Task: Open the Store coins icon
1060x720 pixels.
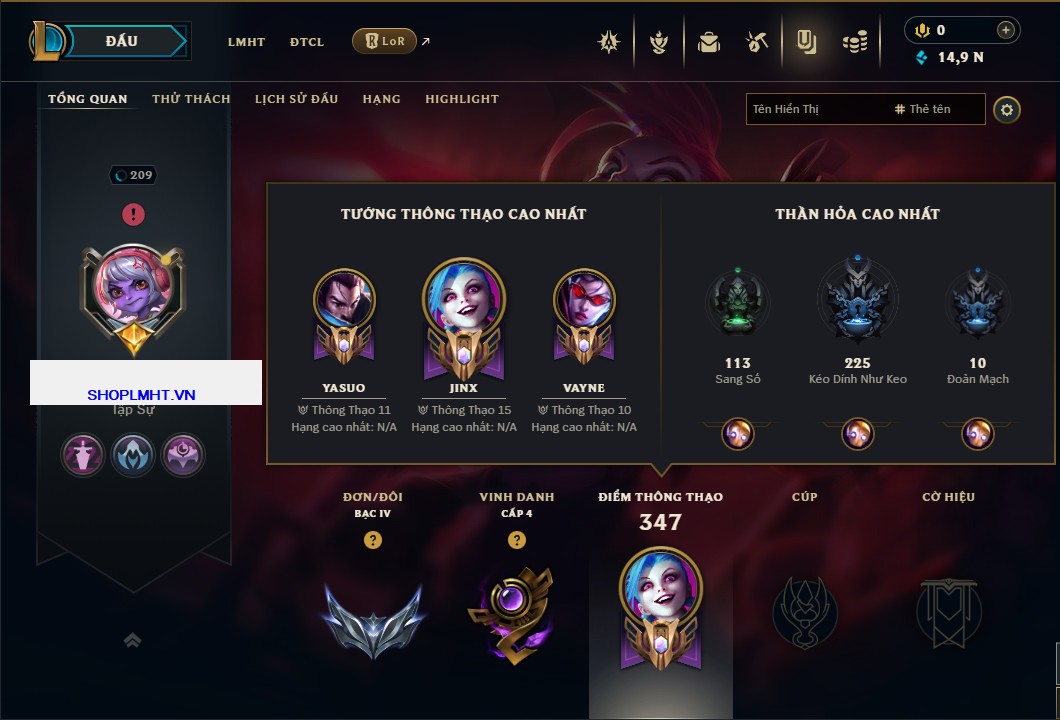Action: pos(855,42)
